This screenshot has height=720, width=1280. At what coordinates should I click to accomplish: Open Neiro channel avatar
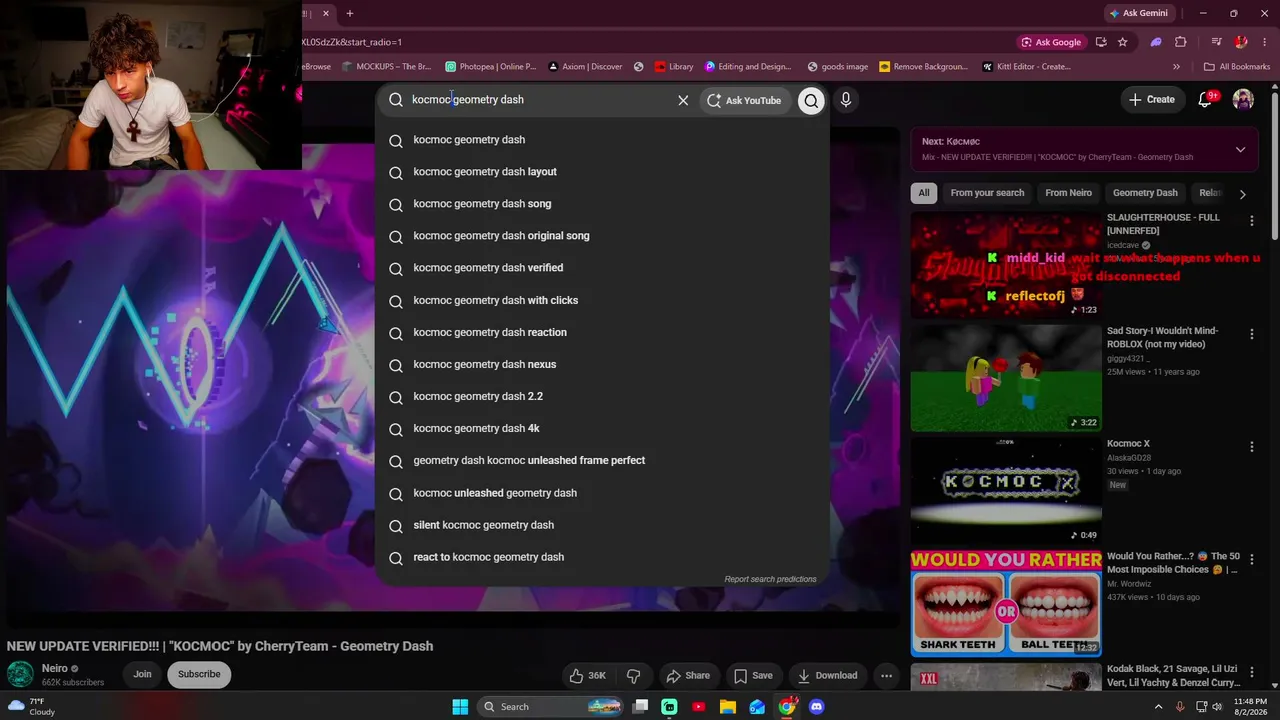coord(20,674)
